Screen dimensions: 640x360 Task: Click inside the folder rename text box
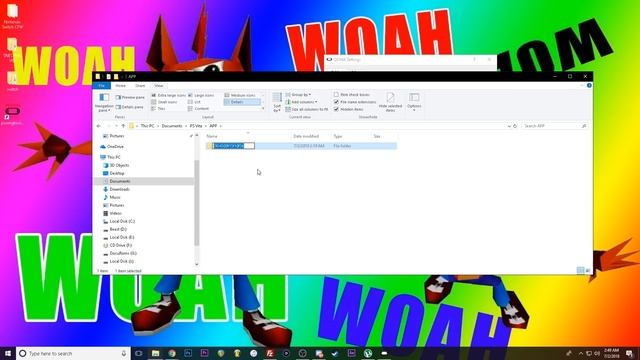(x=233, y=146)
